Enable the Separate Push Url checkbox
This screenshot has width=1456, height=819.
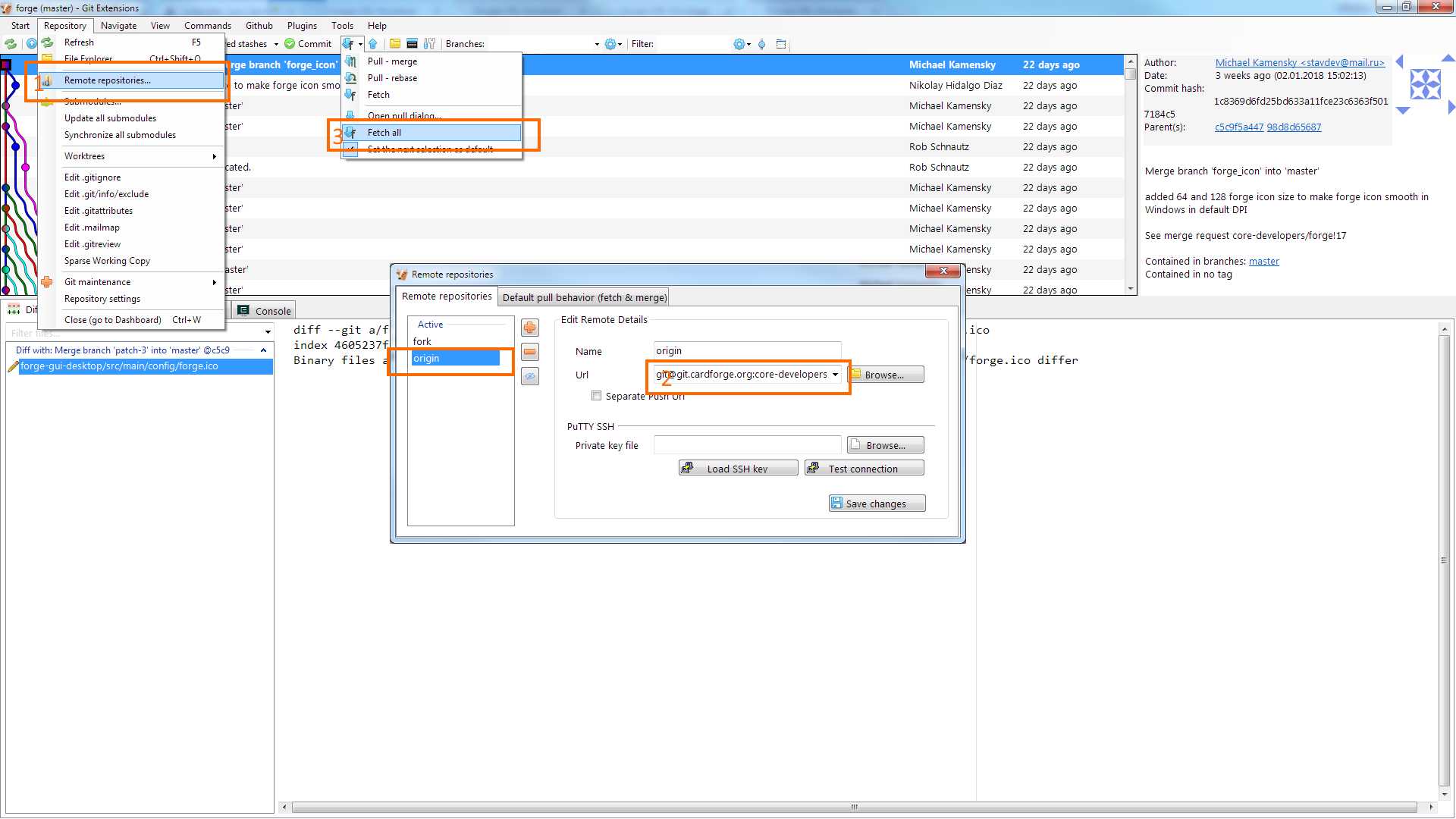click(x=597, y=396)
